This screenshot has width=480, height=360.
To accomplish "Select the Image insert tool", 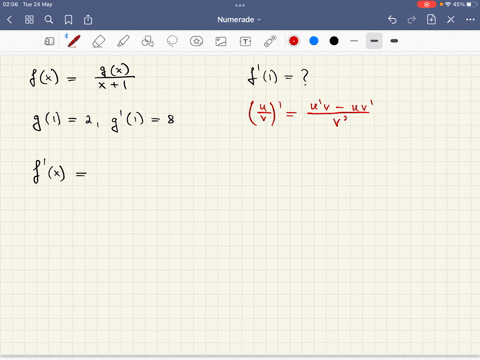I will point(221,41).
